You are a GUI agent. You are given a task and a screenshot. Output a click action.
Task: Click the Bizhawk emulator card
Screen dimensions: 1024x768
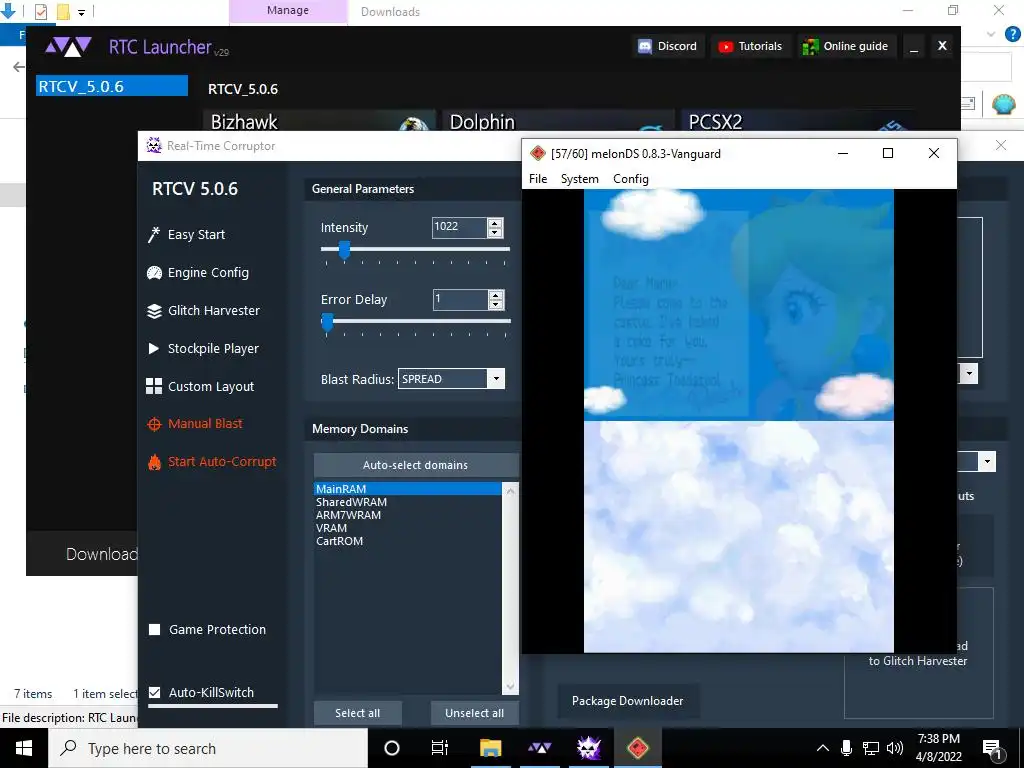[x=320, y=121]
